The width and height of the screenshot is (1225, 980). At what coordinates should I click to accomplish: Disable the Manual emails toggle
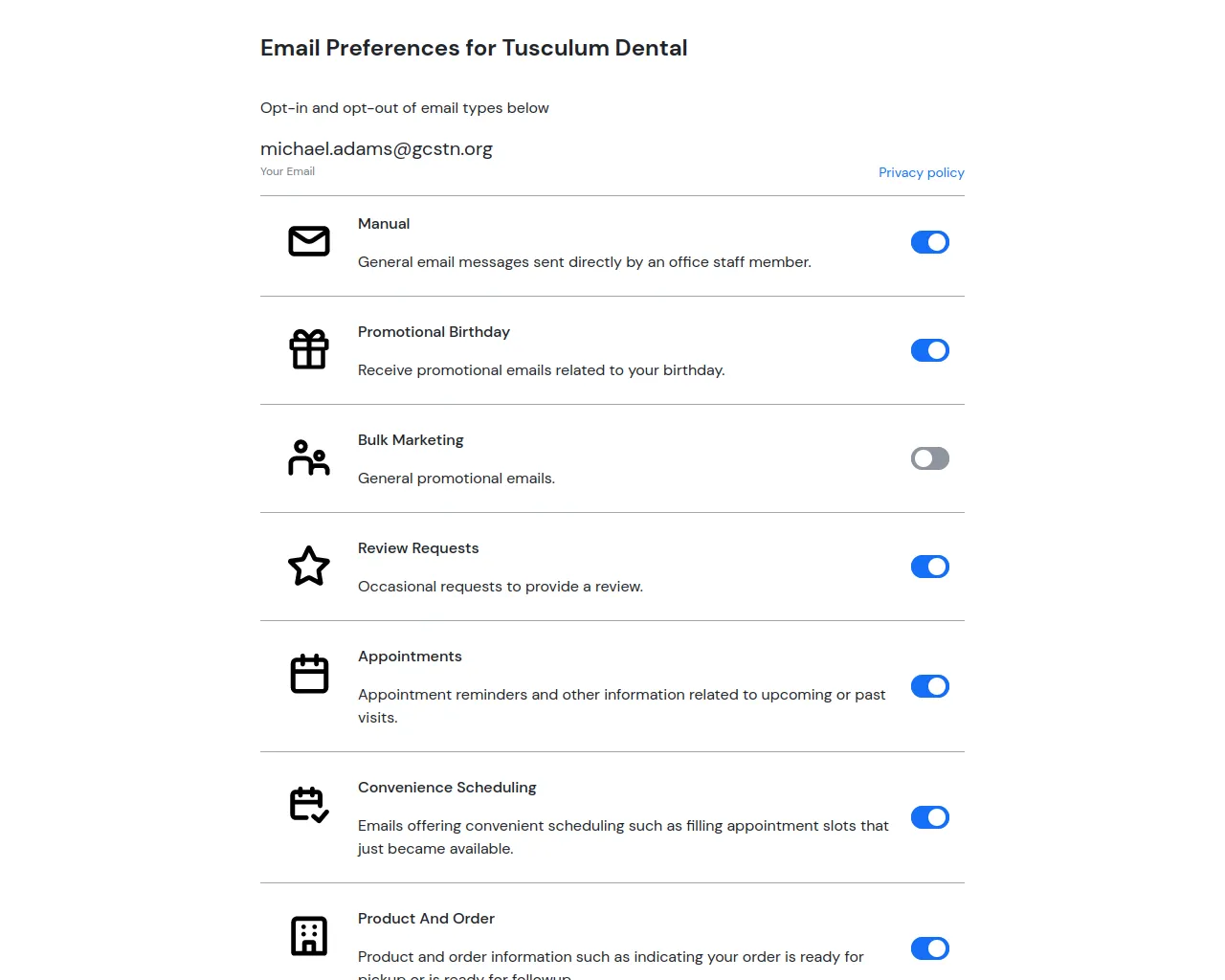929,242
